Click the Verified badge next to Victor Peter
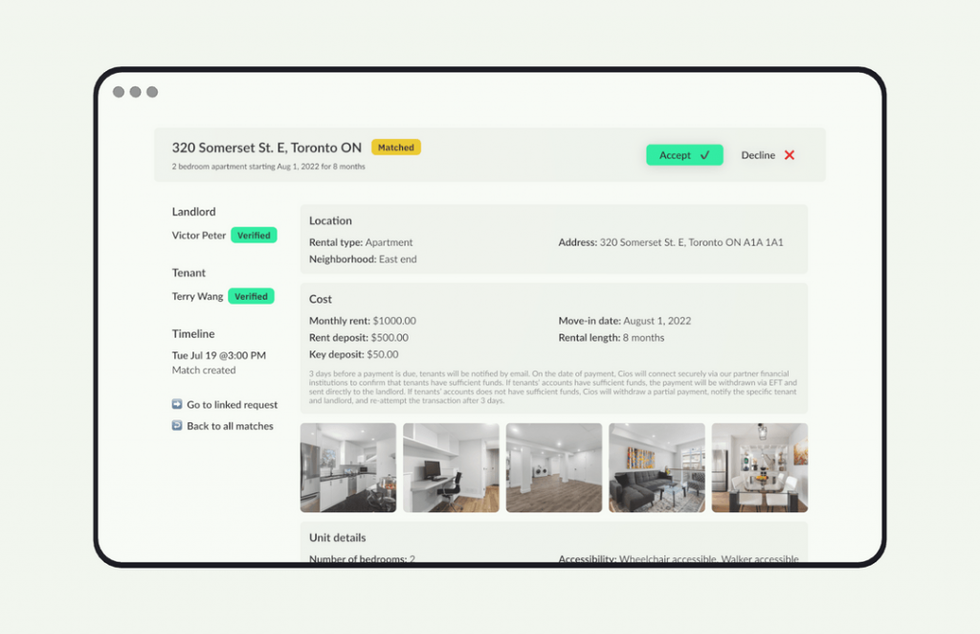Viewport: 980px width, 634px height. (x=254, y=235)
